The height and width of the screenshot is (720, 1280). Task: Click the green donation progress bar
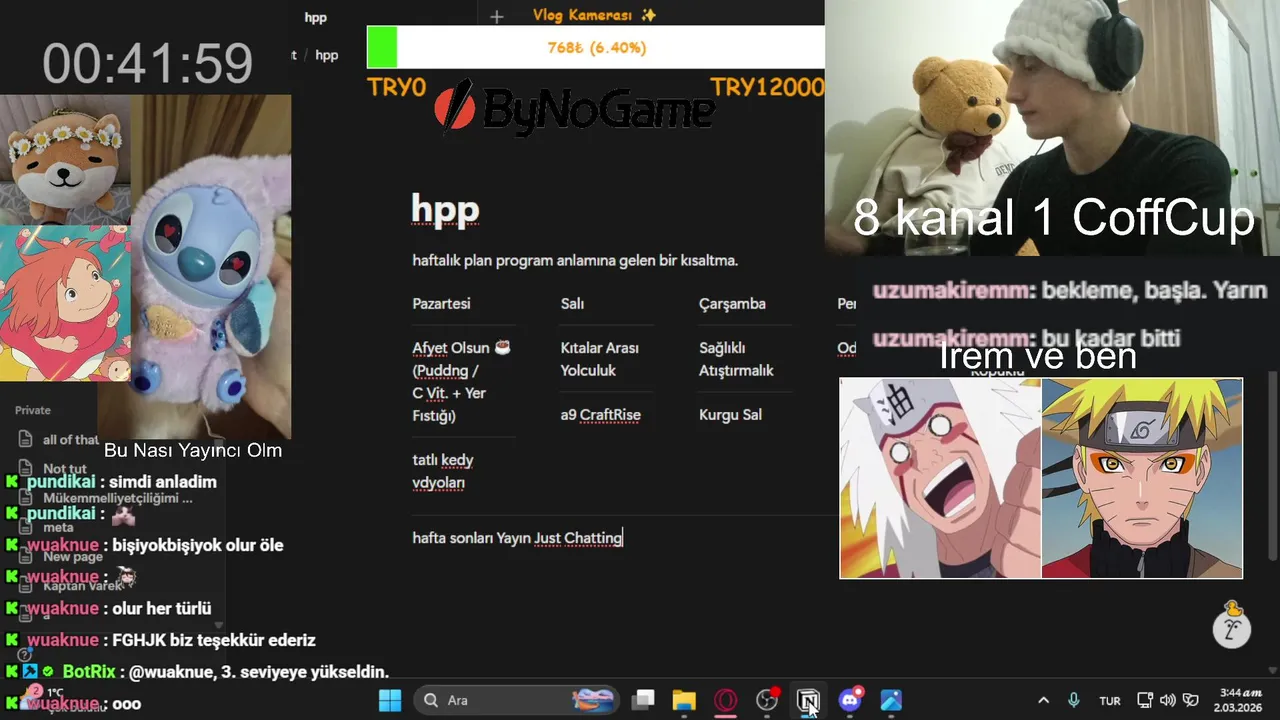pyautogui.click(x=382, y=47)
